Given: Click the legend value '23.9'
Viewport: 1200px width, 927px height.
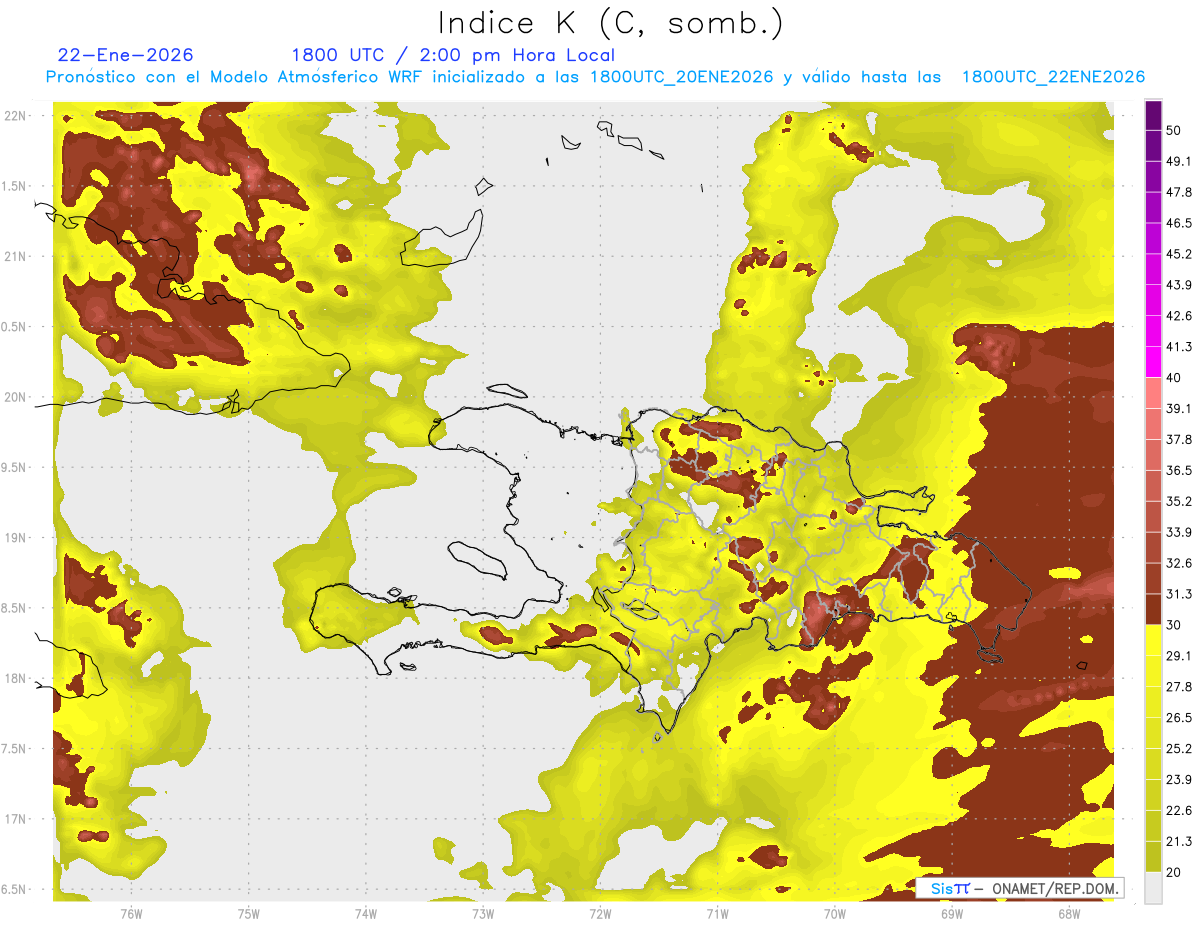Looking at the screenshot, I should click(x=1179, y=780).
